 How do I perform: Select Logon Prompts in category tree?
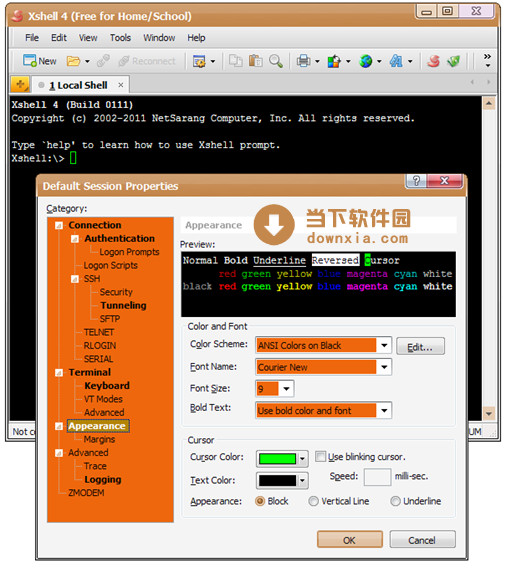[129, 252]
